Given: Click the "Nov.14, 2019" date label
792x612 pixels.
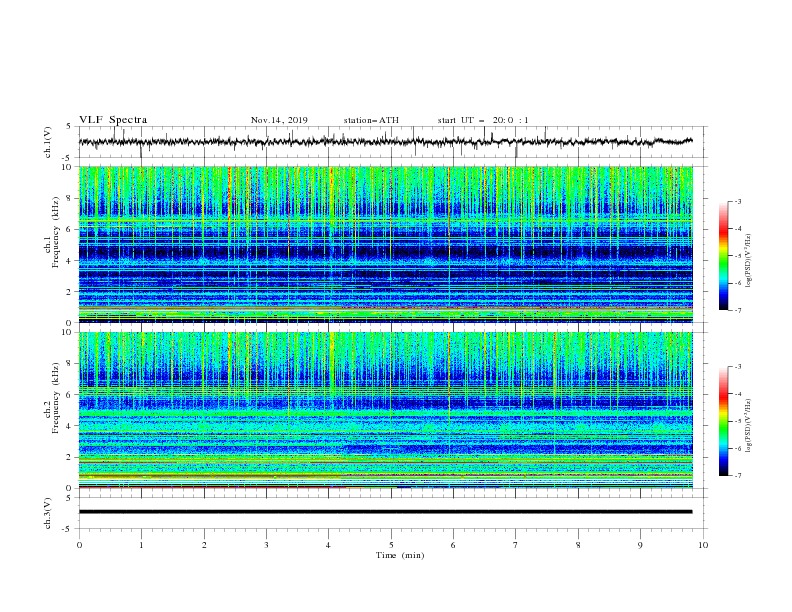Looking at the screenshot, I should click(279, 120).
